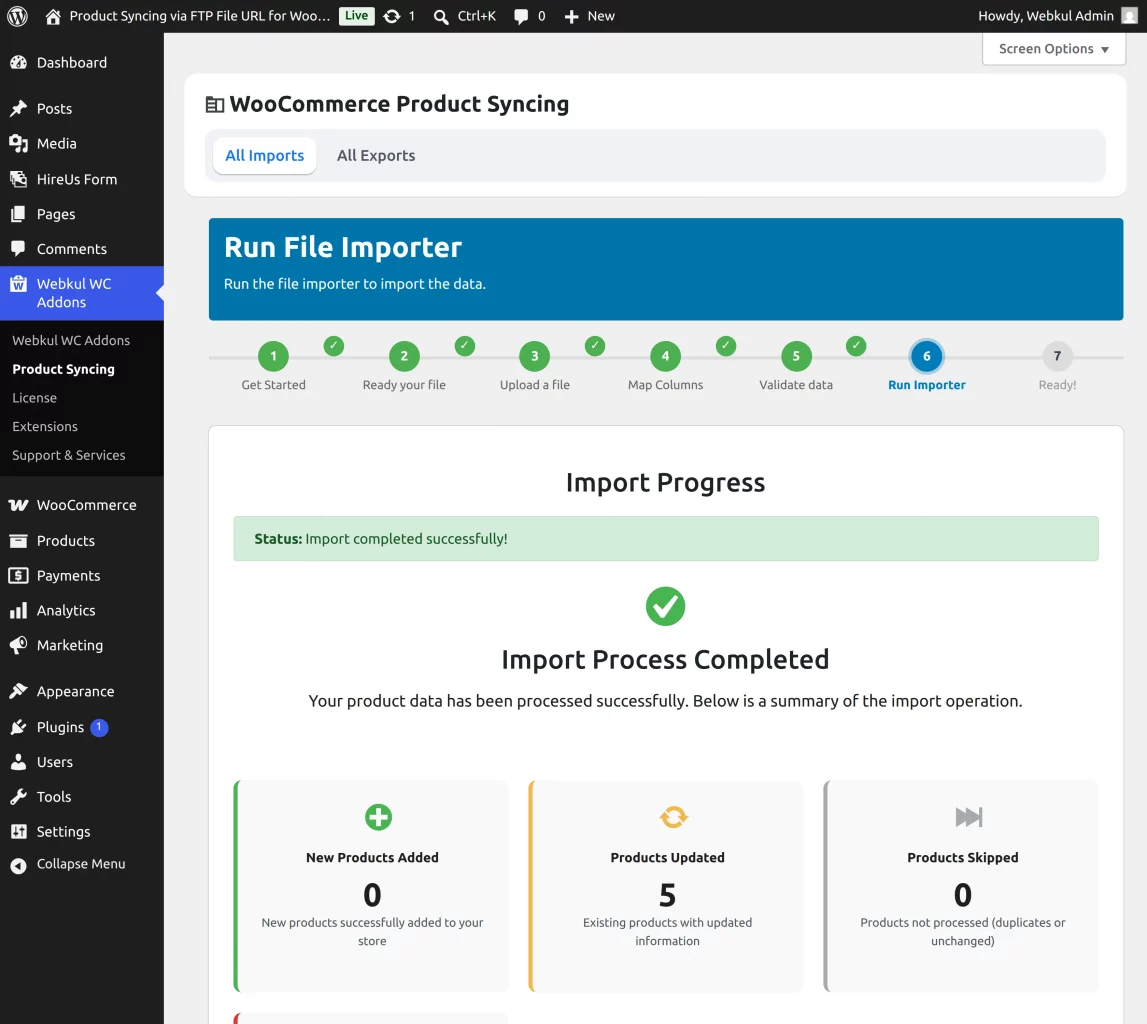
Task: Click the Marketing megaphone icon
Action: pos(18,645)
